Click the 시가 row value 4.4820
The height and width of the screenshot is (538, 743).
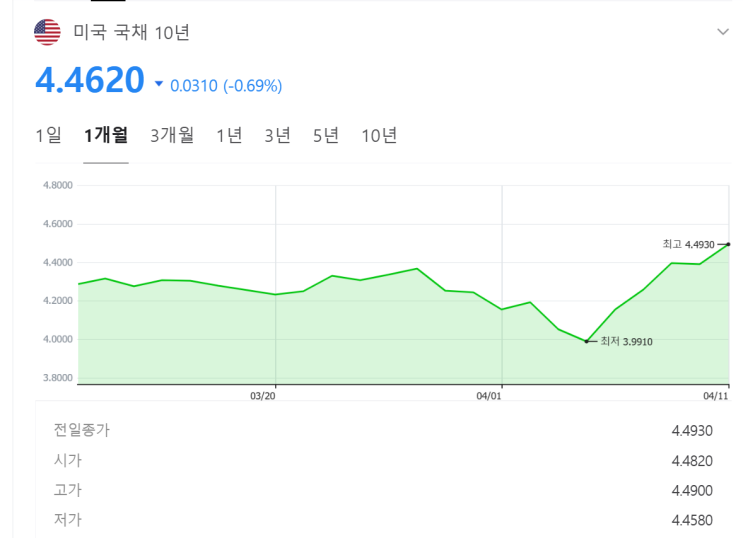pos(691,460)
